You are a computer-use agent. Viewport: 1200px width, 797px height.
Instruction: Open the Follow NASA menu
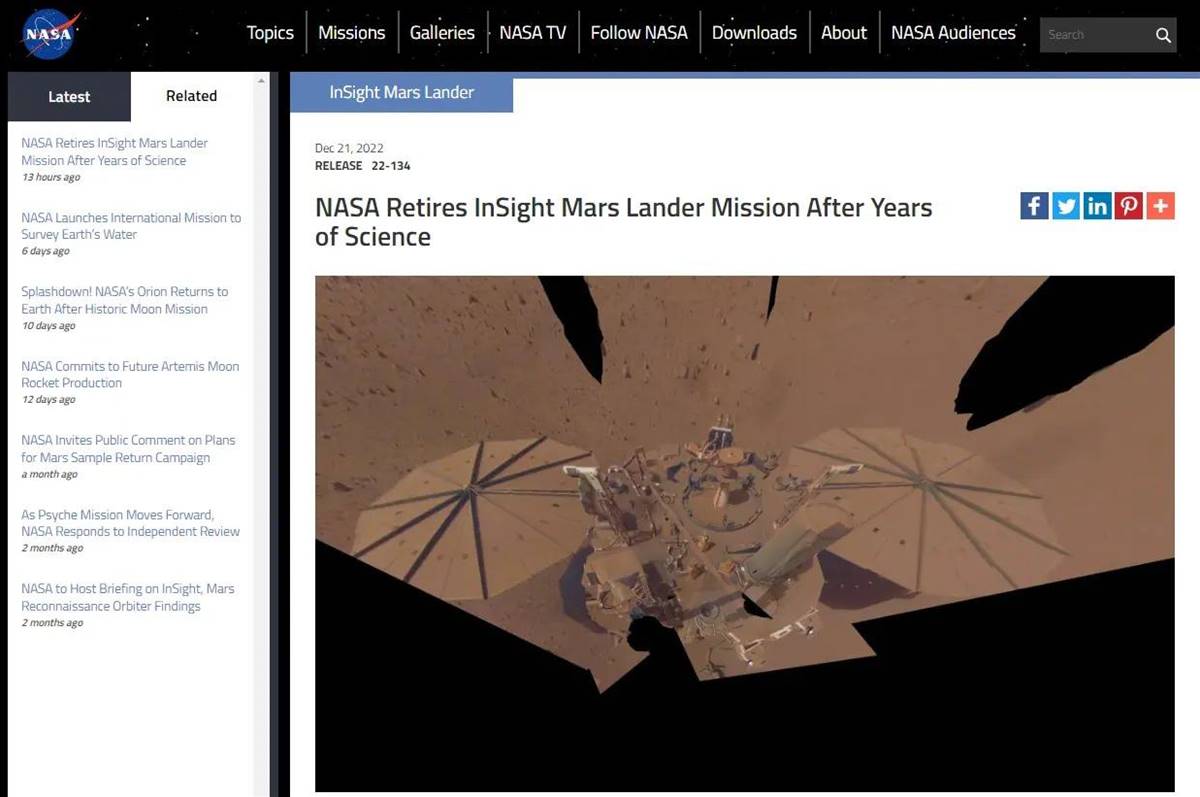click(x=639, y=33)
